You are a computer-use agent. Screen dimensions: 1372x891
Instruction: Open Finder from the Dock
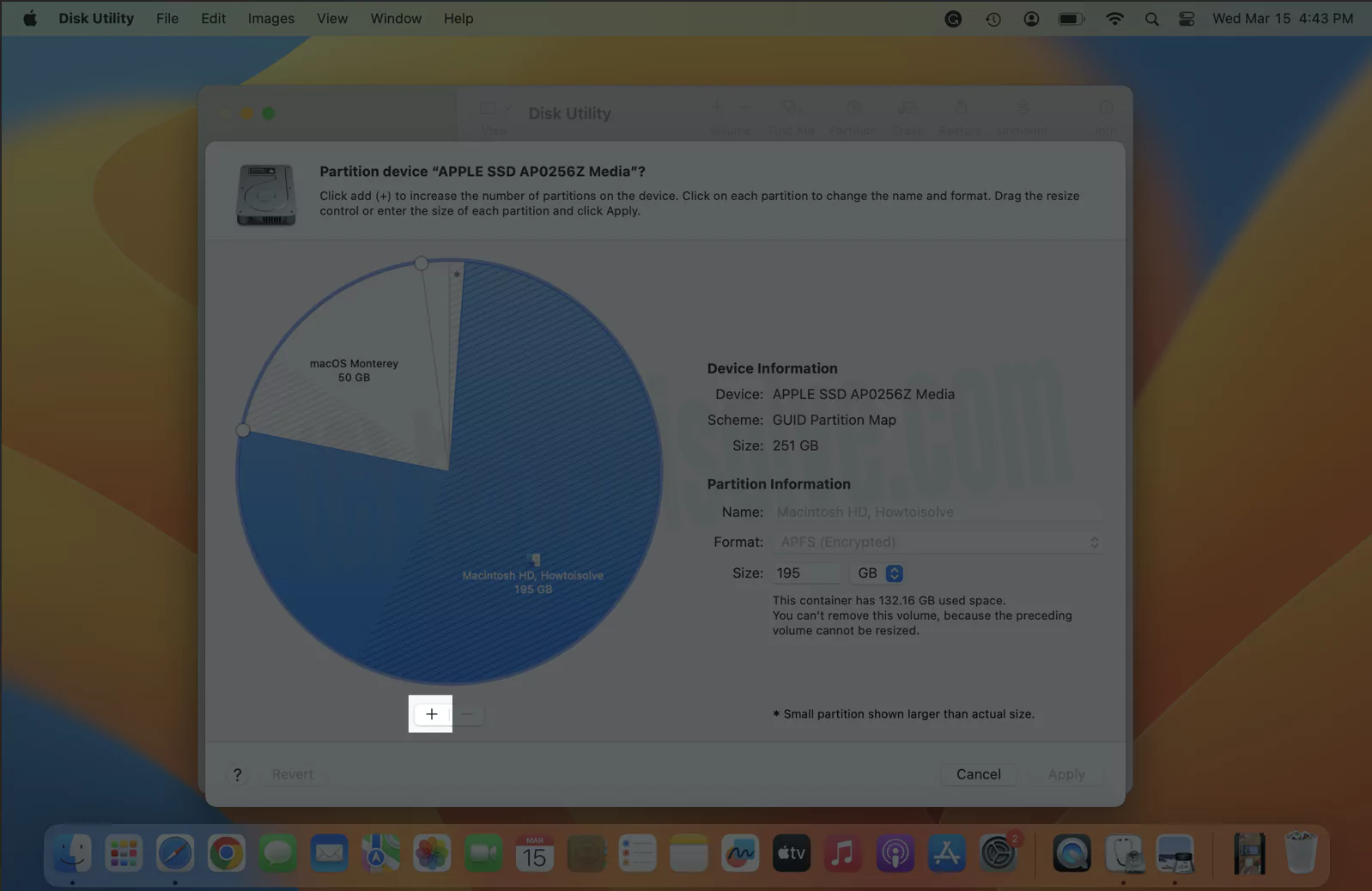click(72, 854)
